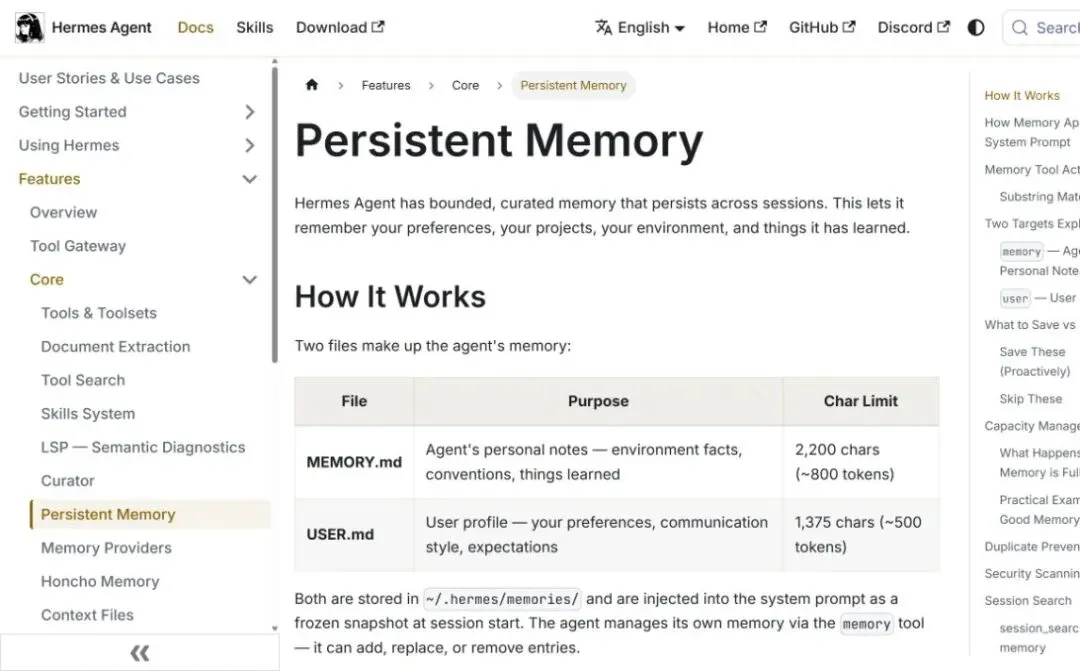Open the Skills navbar item
The height and width of the screenshot is (671, 1080).
point(255,28)
